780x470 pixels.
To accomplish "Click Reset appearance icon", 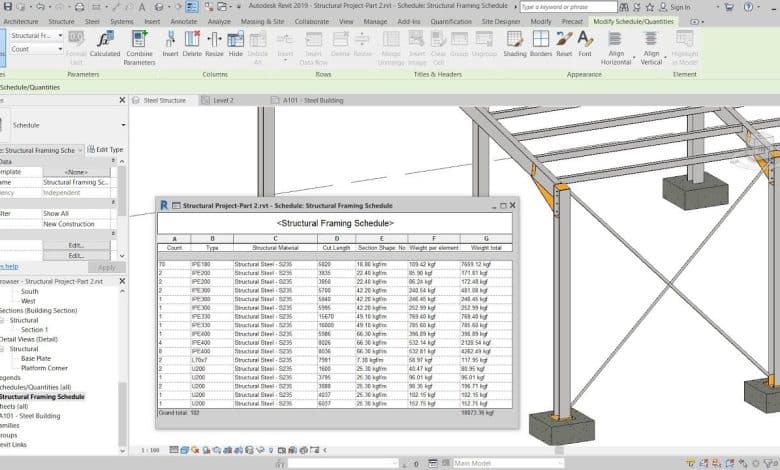I will point(564,39).
